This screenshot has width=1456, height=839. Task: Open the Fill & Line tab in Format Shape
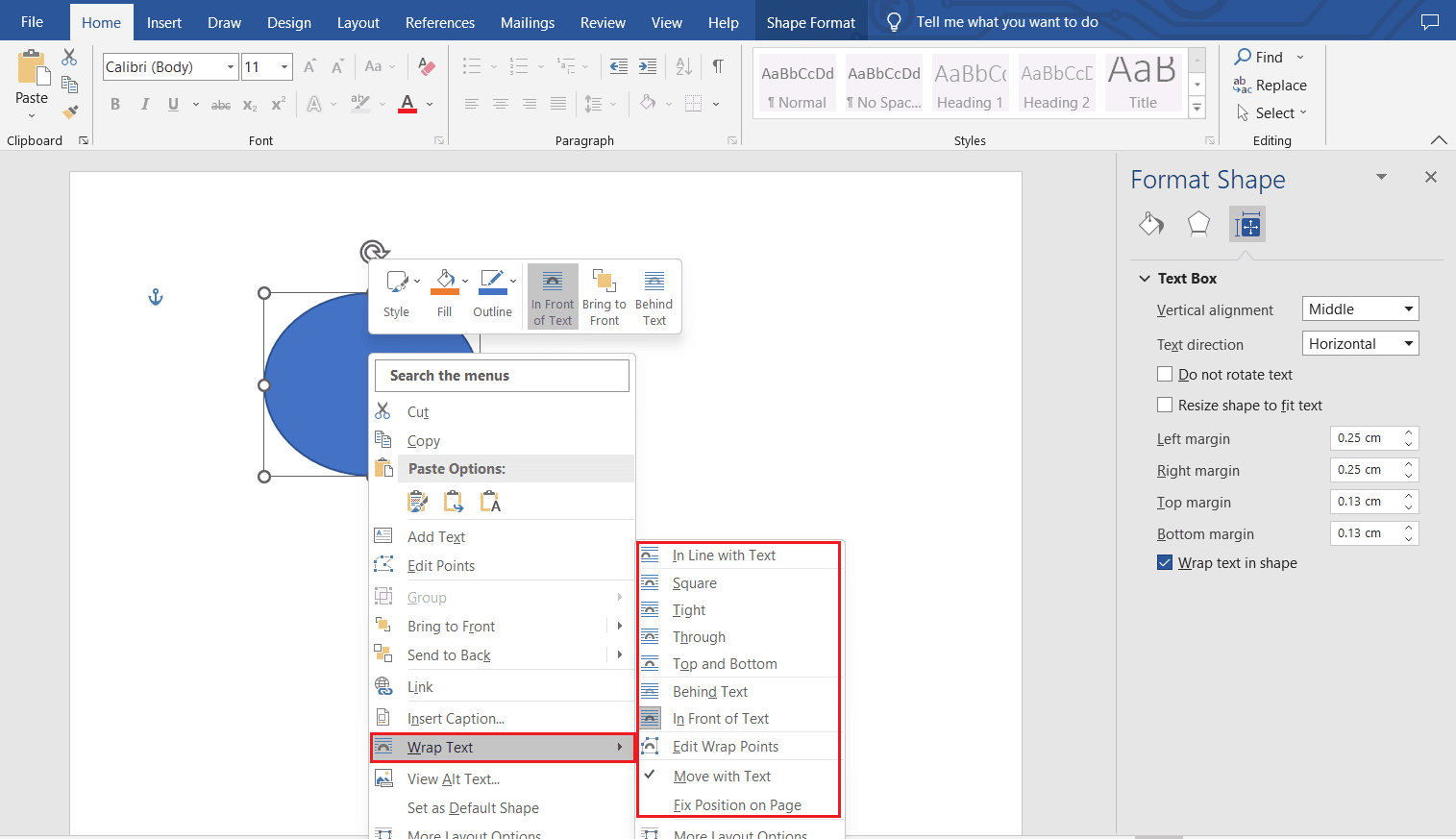(x=1150, y=223)
